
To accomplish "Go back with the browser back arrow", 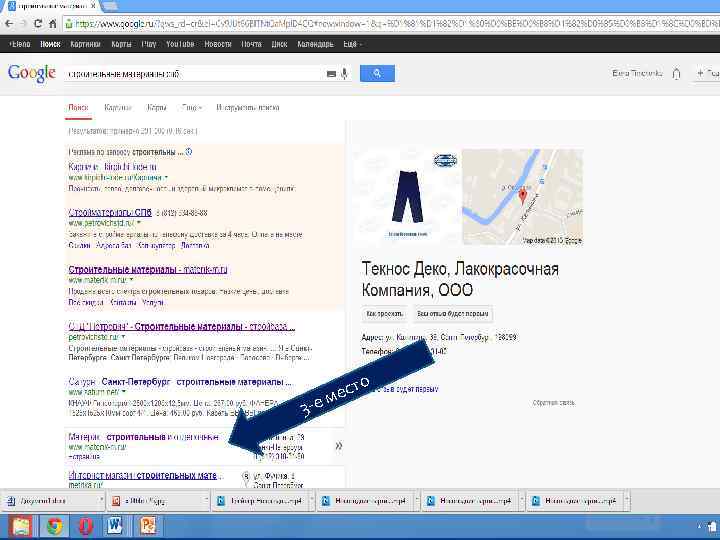I will pos(9,24).
